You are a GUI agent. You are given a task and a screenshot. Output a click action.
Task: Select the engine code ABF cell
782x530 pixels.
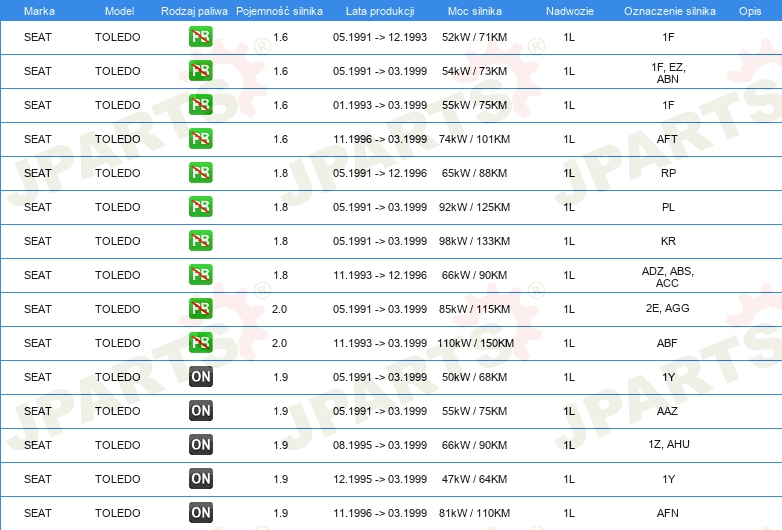tap(668, 343)
